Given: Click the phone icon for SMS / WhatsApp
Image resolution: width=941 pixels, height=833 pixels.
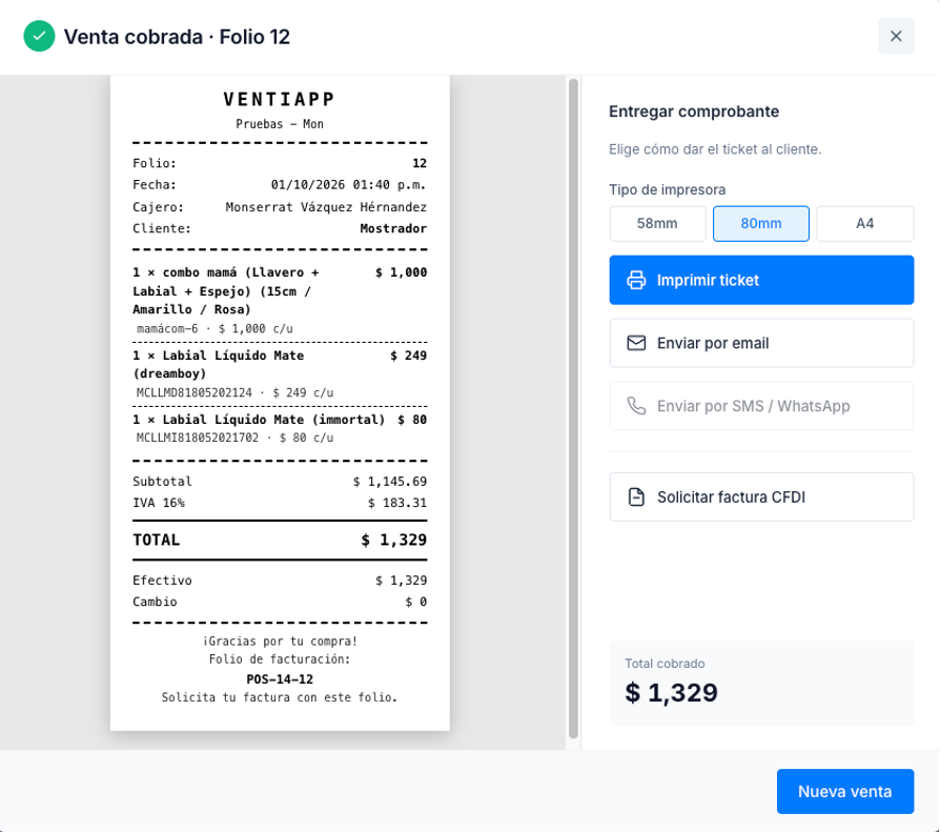Looking at the screenshot, I should pyautogui.click(x=636, y=406).
